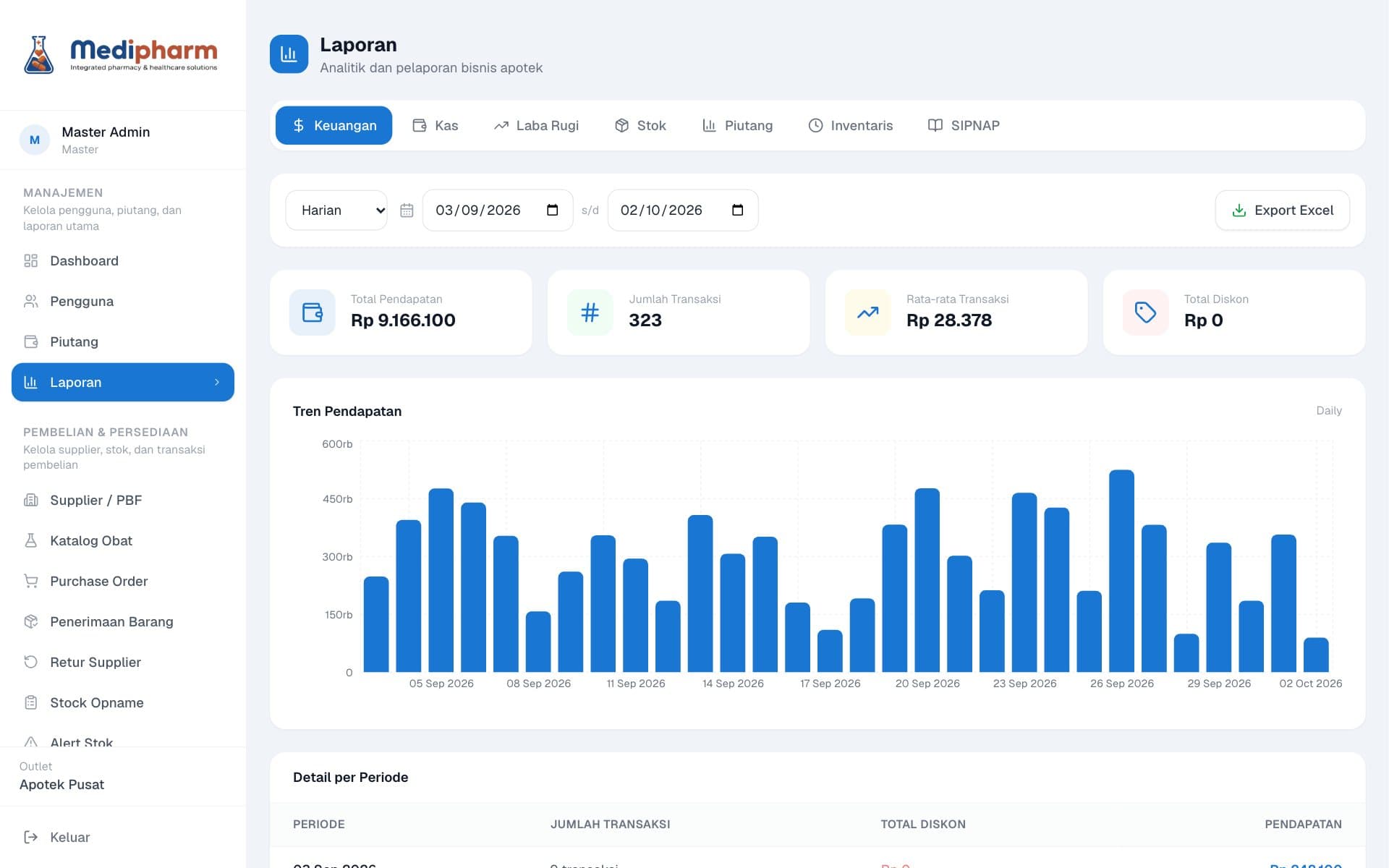This screenshot has height=868, width=1389.
Task: Click the tallest bar at 26 Sep 2026
Action: 1121,571
